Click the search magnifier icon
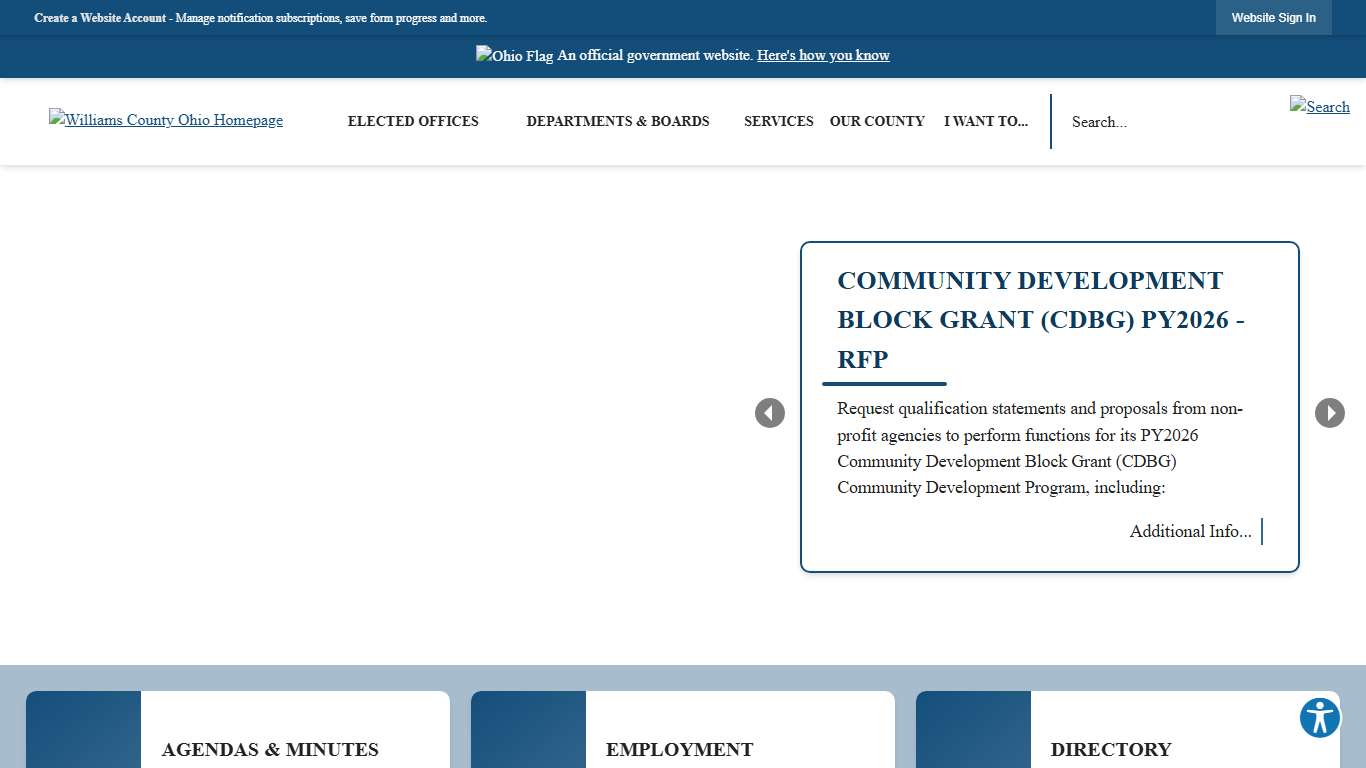The image size is (1366, 768). tap(1319, 107)
